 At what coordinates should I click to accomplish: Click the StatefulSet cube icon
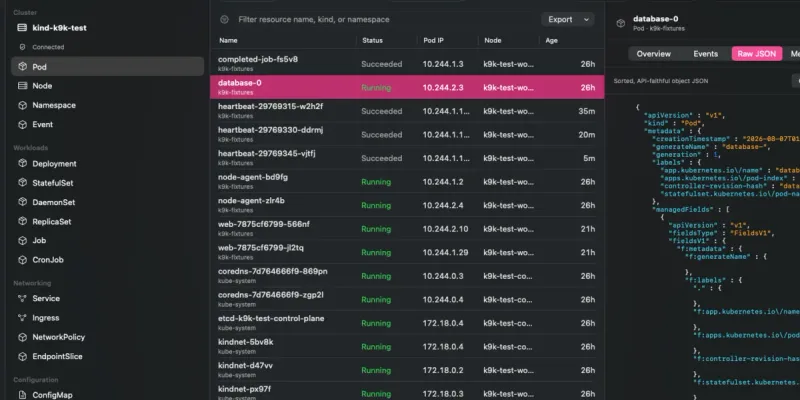tap(22, 183)
